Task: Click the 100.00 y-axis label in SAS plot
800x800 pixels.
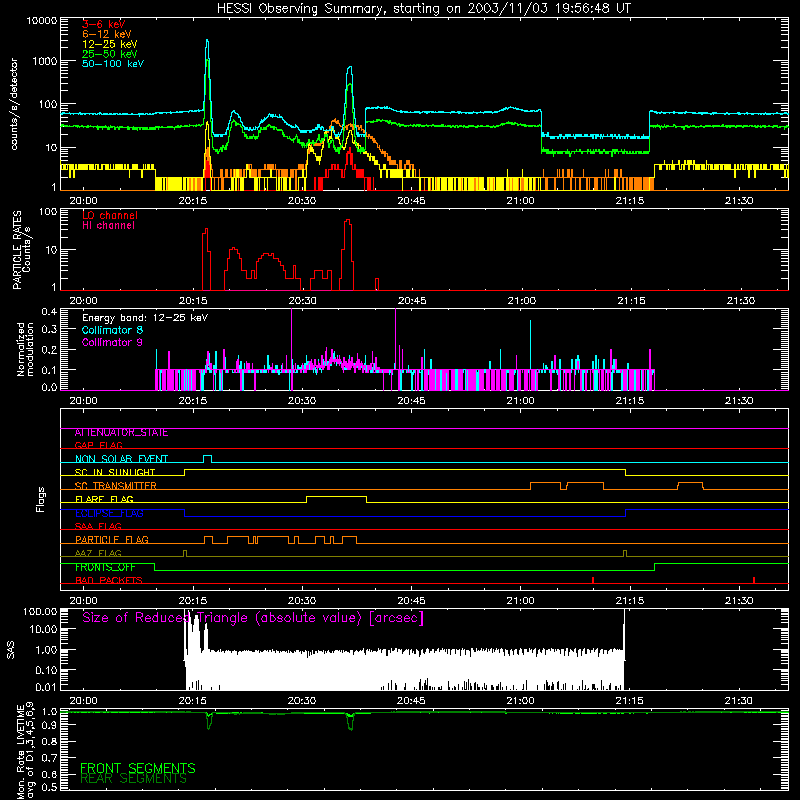Action: [x=40, y=612]
